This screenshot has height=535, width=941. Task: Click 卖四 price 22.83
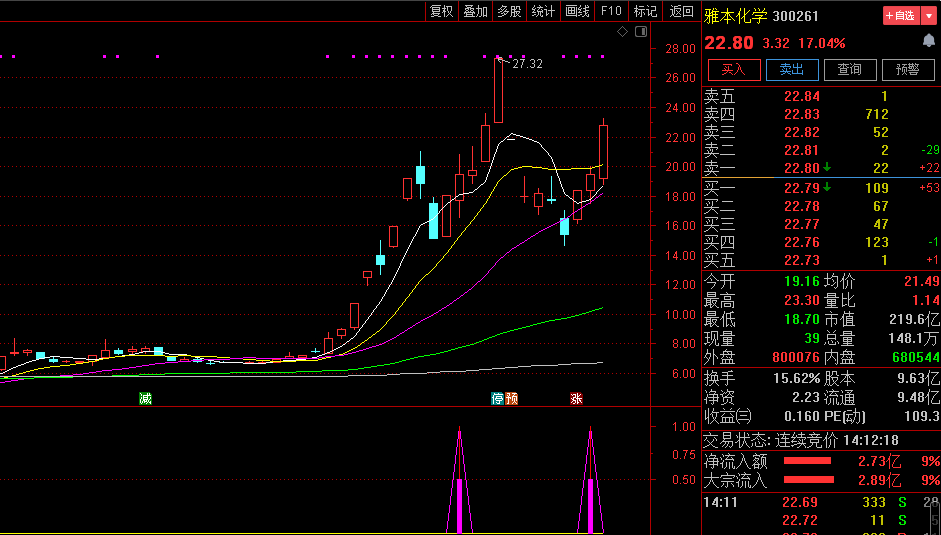click(x=802, y=114)
